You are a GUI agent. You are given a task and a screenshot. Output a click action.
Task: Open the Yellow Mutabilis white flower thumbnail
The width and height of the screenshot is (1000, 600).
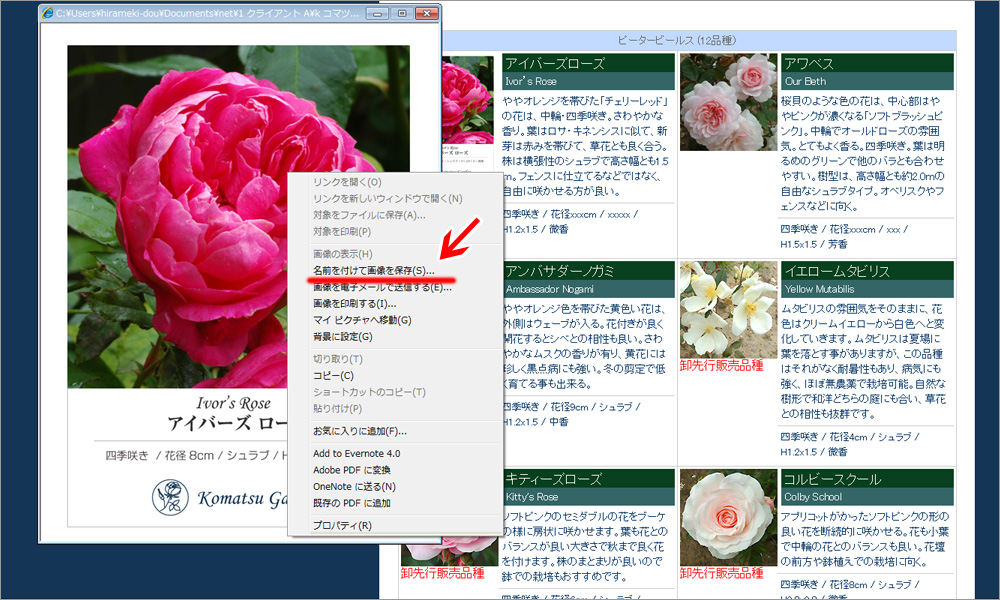[x=728, y=309]
